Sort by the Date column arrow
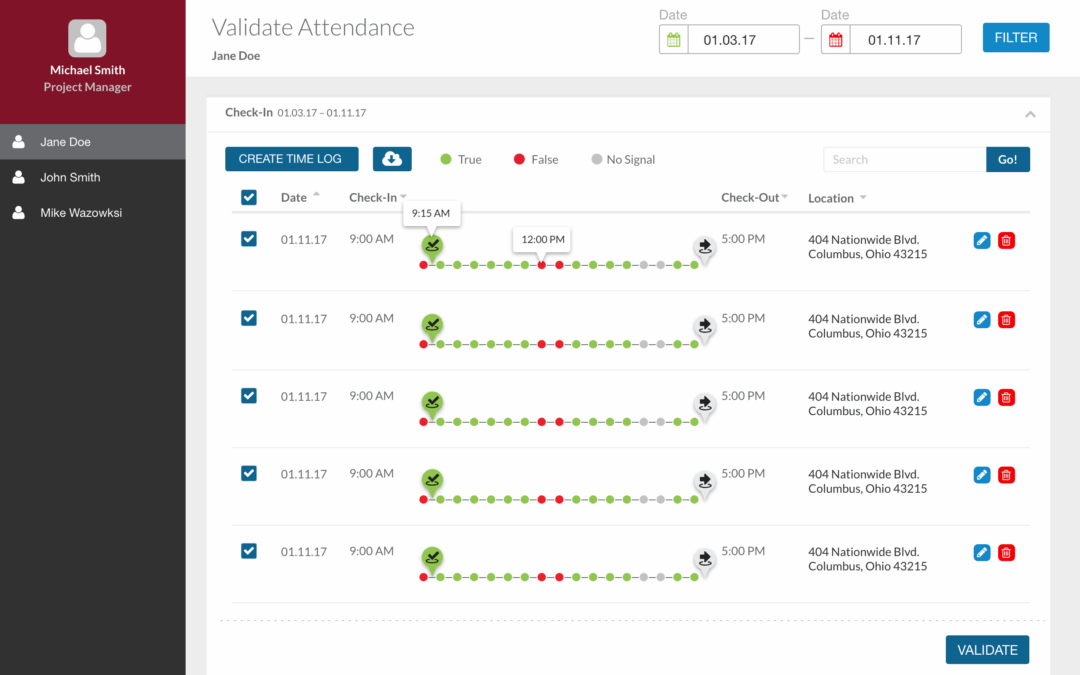The image size is (1080, 675). point(317,195)
